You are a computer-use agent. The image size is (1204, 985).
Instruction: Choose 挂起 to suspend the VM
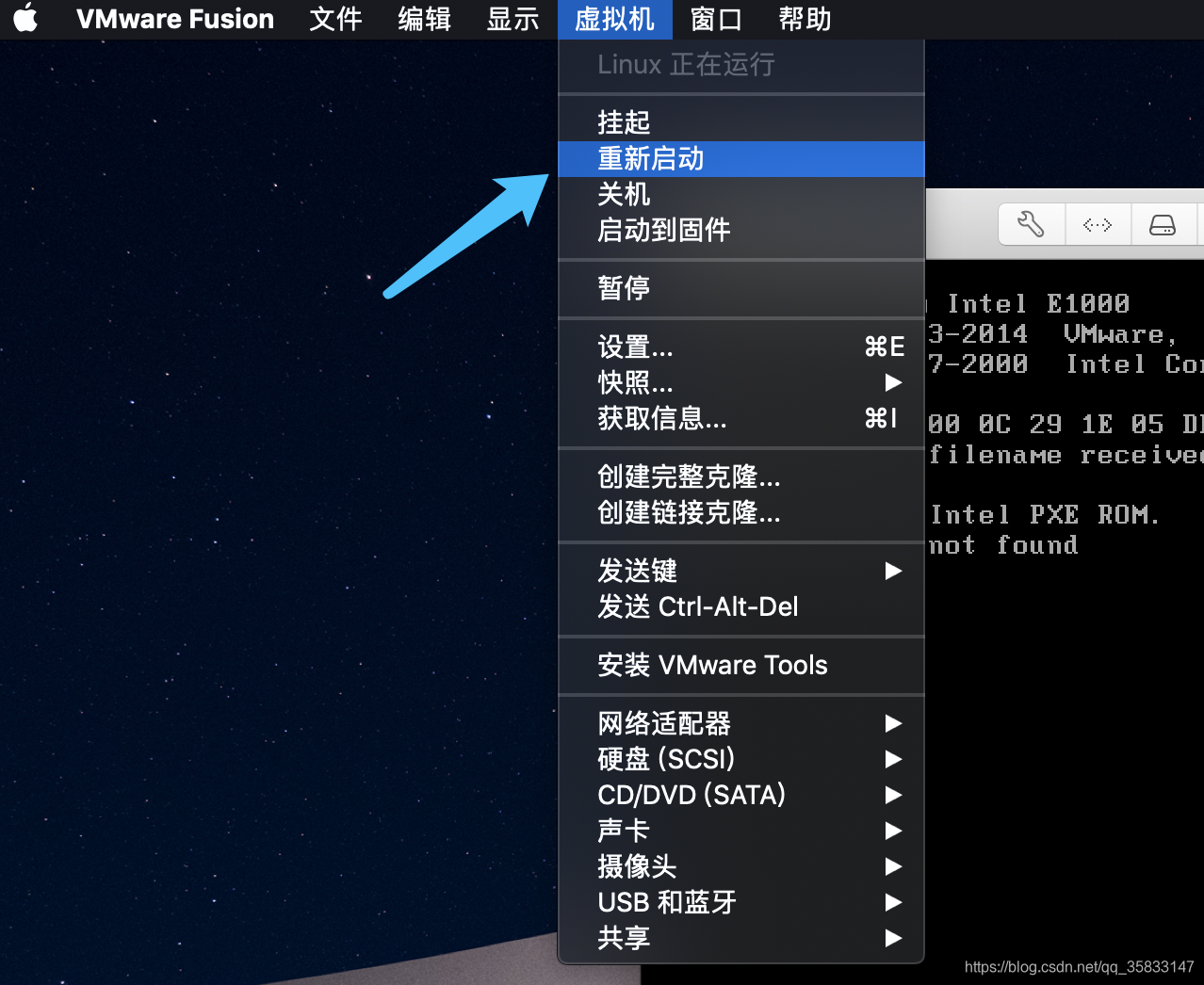(x=741, y=122)
